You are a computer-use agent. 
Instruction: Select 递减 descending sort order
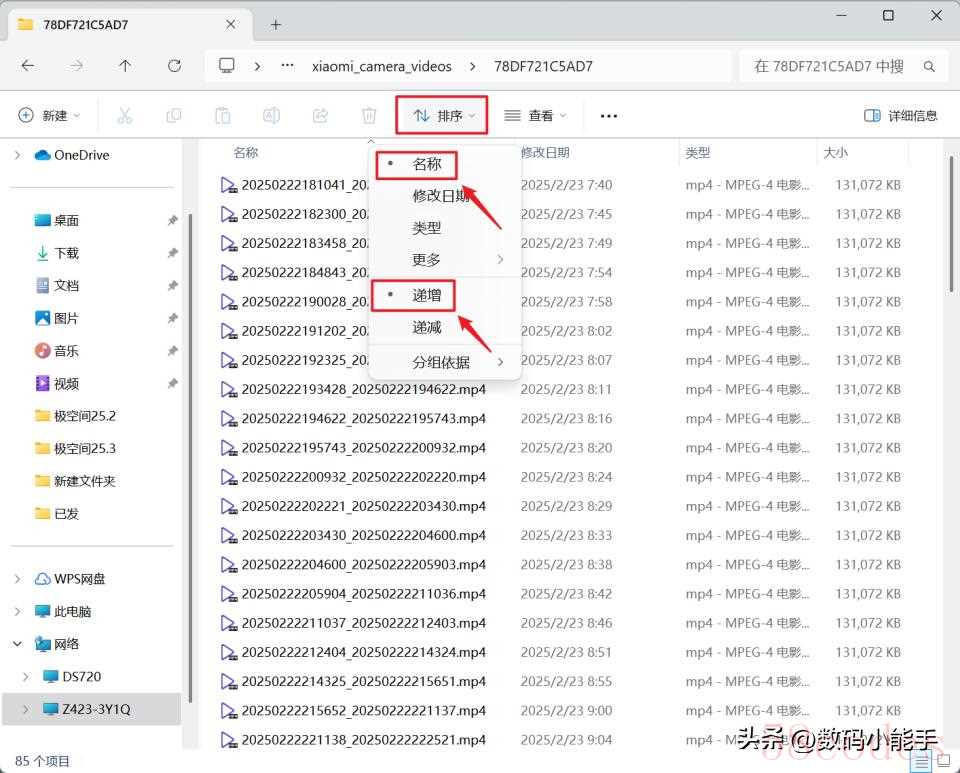[x=427, y=327]
